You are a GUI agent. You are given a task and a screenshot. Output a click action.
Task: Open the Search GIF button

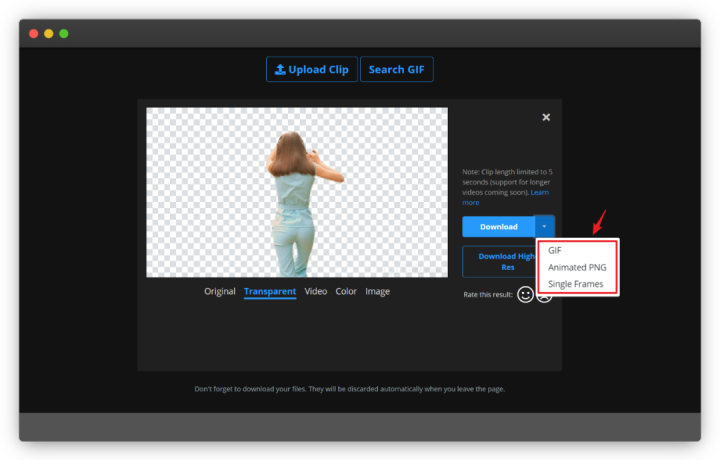click(397, 69)
